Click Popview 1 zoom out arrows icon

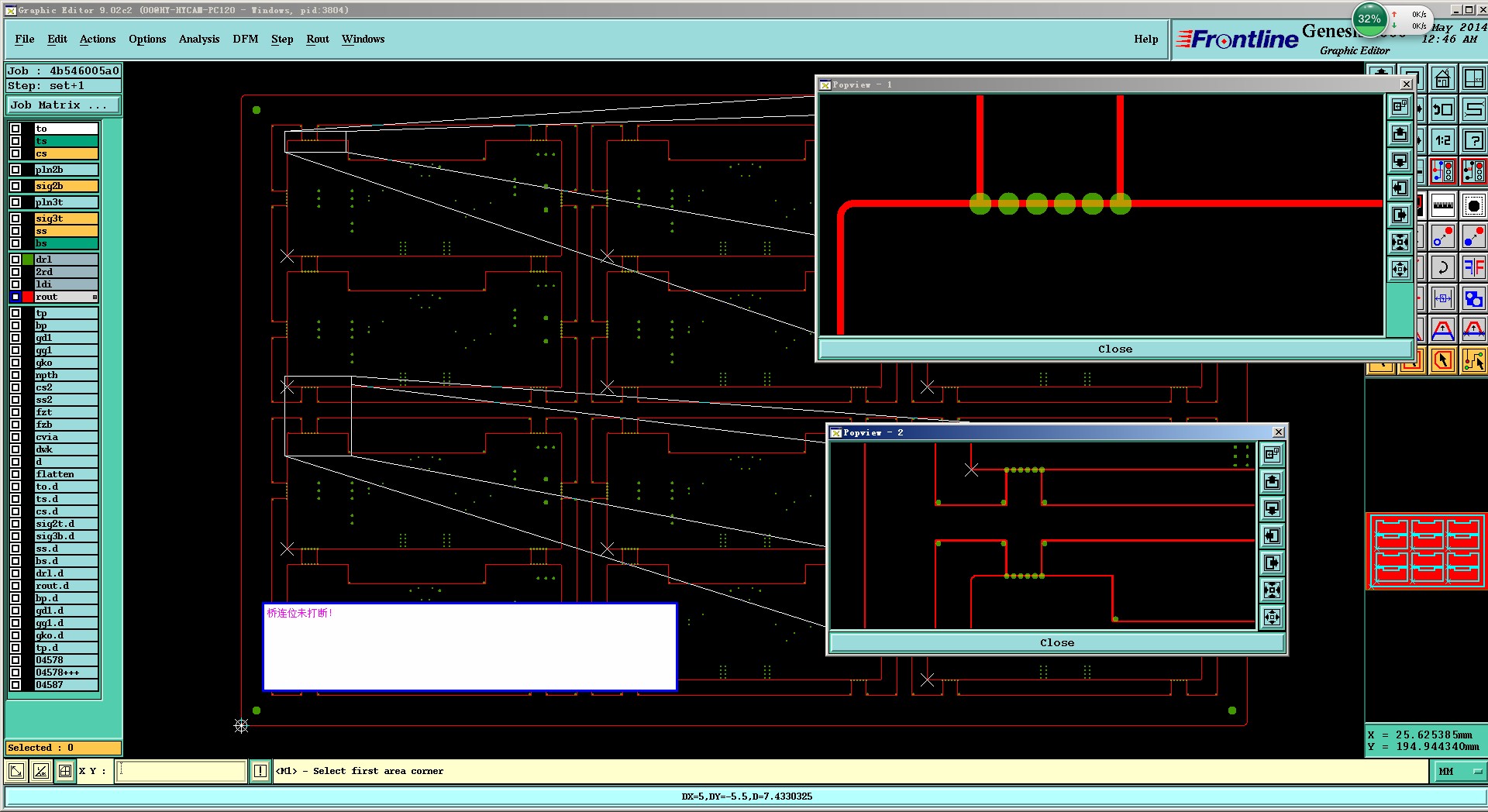[x=1400, y=270]
